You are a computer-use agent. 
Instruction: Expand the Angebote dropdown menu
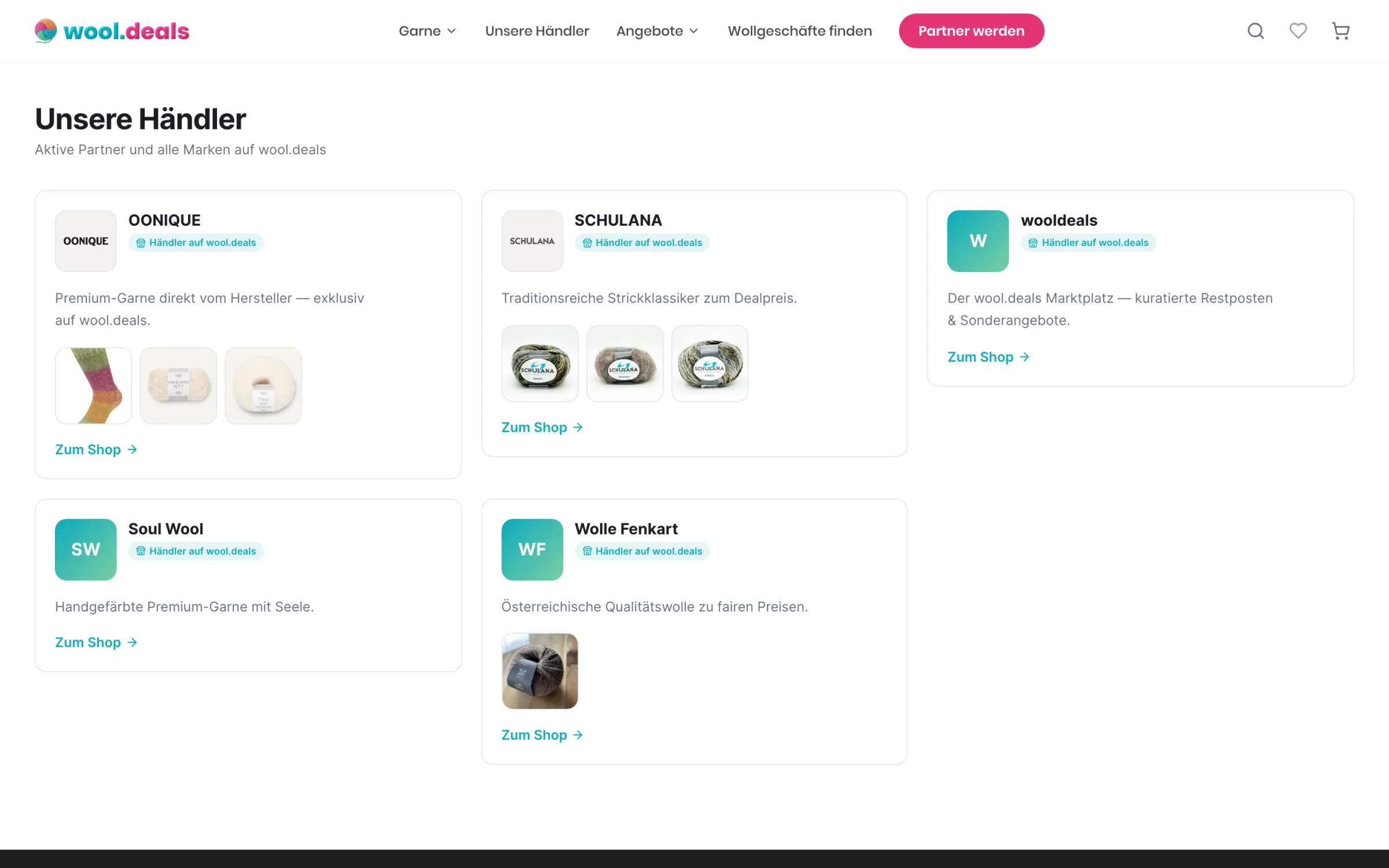657,31
